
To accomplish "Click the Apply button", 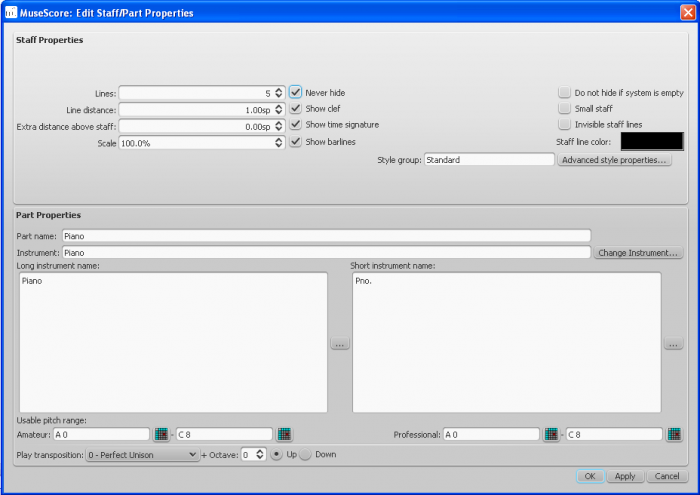I will coord(625,476).
